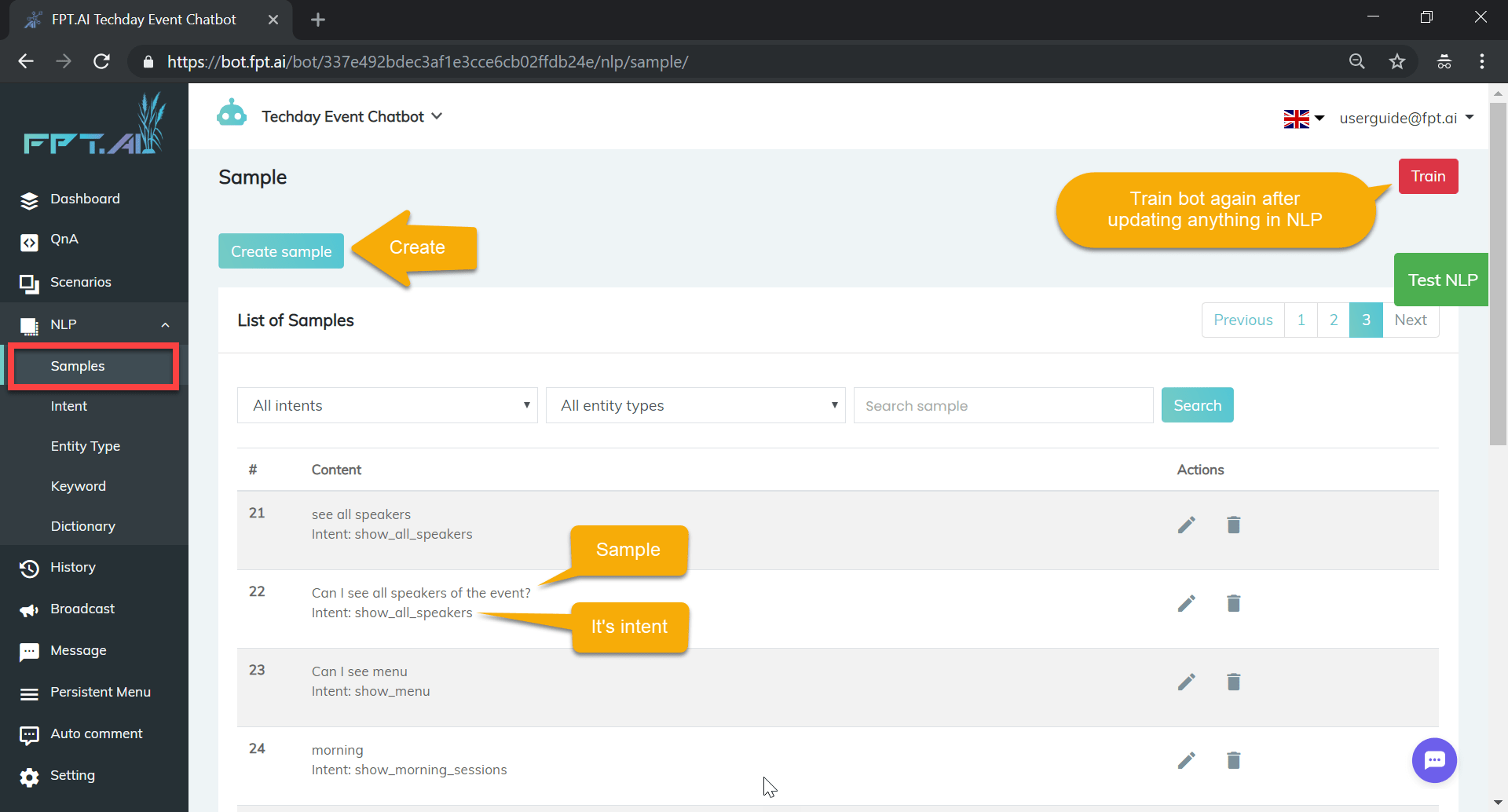Click the Persistent Menu hamburger icon
This screenshot has height=812, width=1508.
point(29,693)
